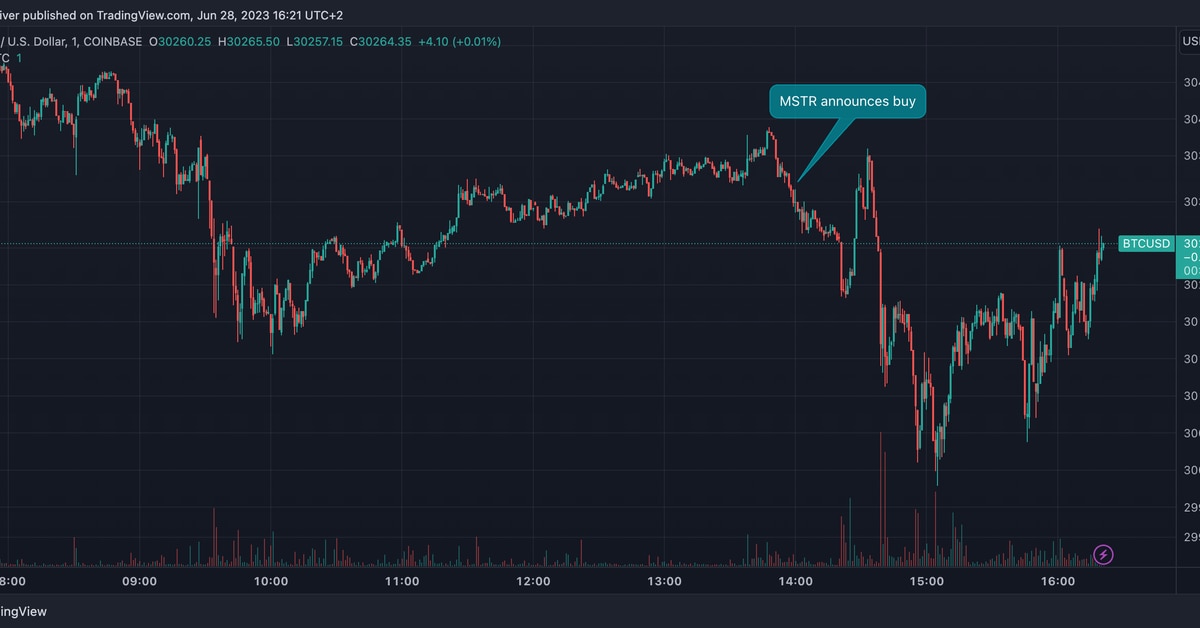This screenshot has height=628, width=1200.
Task: Open the USD currency selector on price axis
Action: 1190,42
